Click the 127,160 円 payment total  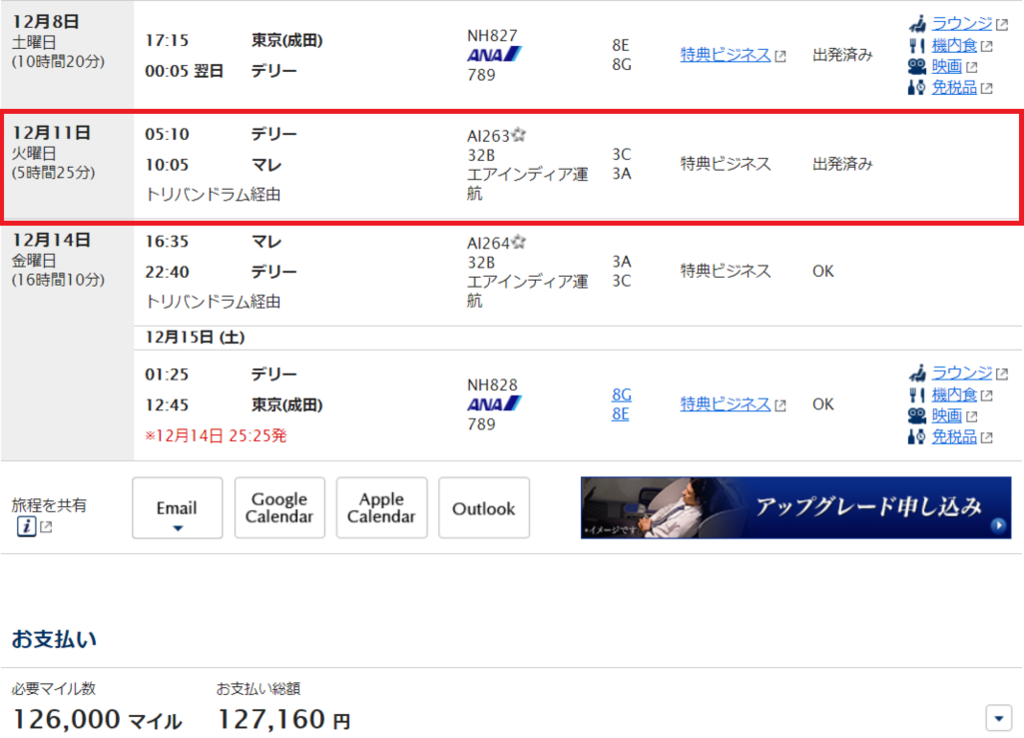click(x=283, y=720)
